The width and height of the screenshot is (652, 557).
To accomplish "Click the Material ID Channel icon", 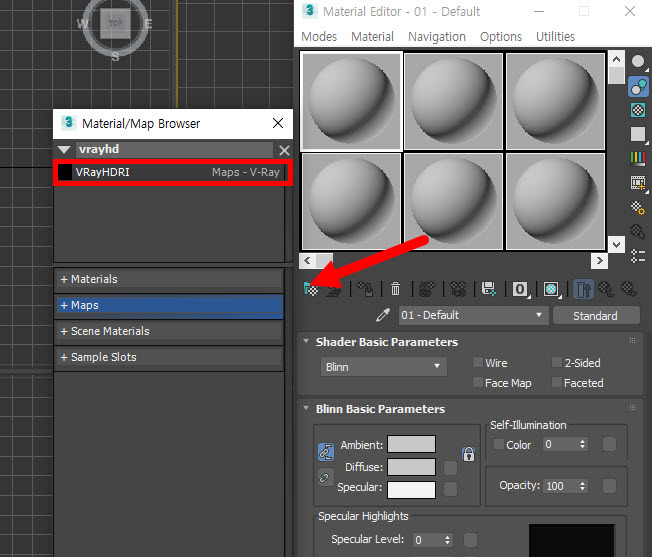I will pyautogui.click(x=520, y=289).
